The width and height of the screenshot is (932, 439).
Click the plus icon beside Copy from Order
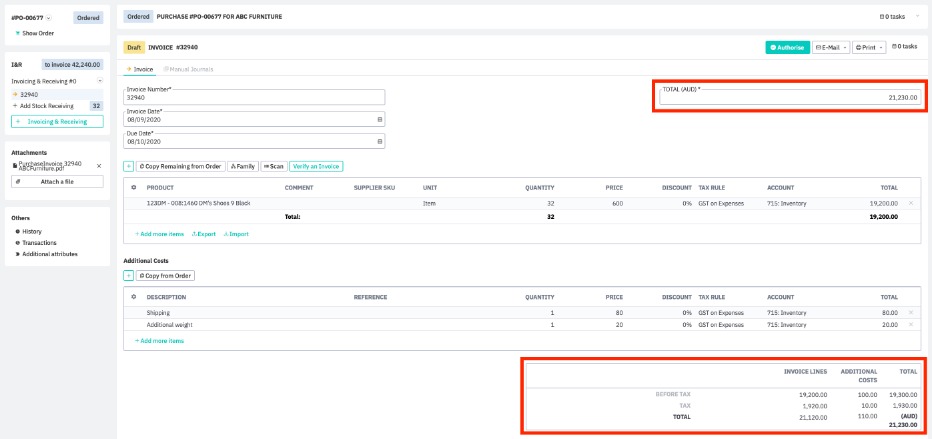pyautogui.click(x=128, y=275)
